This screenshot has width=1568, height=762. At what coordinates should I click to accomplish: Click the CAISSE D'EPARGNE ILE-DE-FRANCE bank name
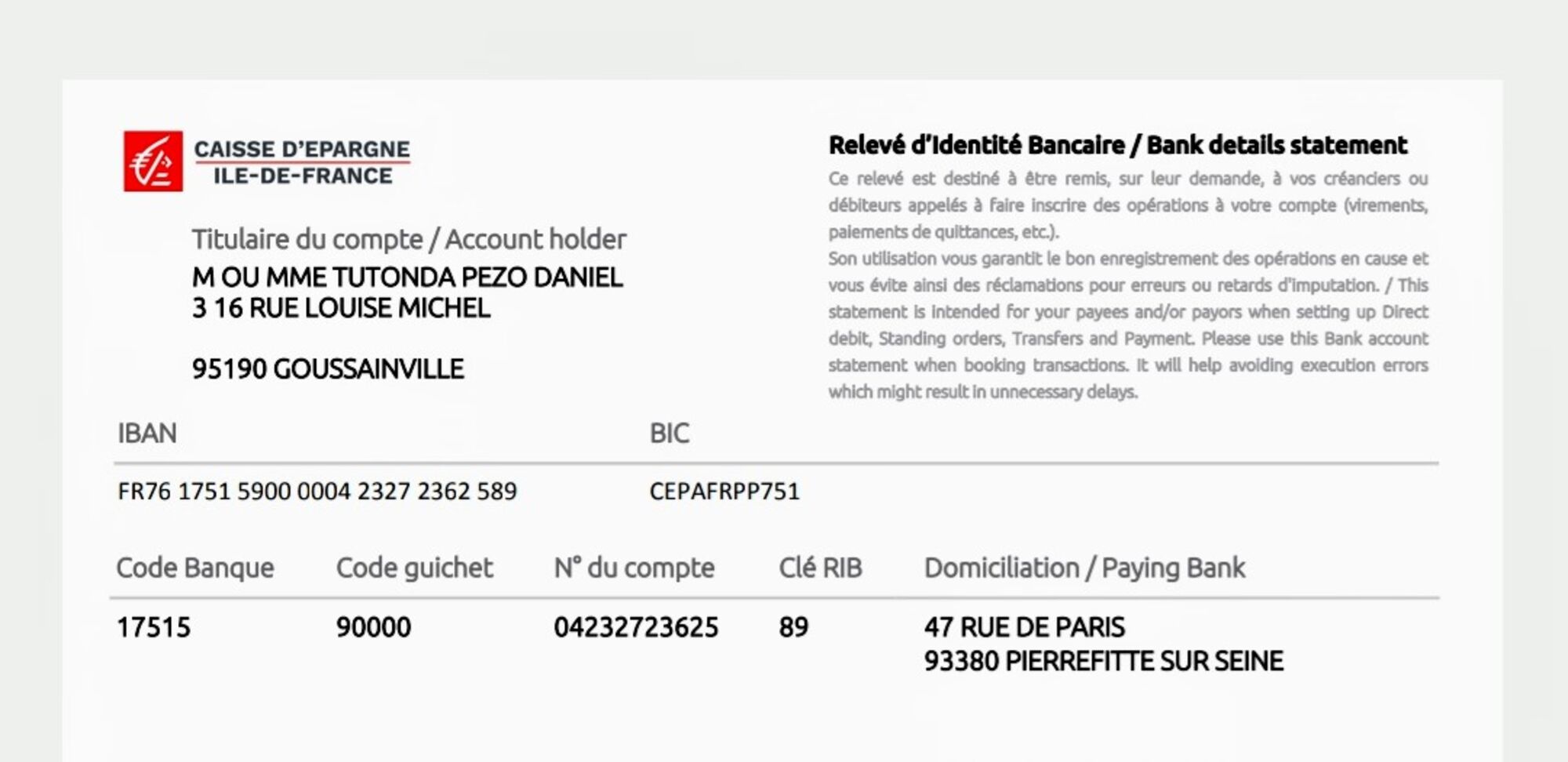tap(302, 162)
